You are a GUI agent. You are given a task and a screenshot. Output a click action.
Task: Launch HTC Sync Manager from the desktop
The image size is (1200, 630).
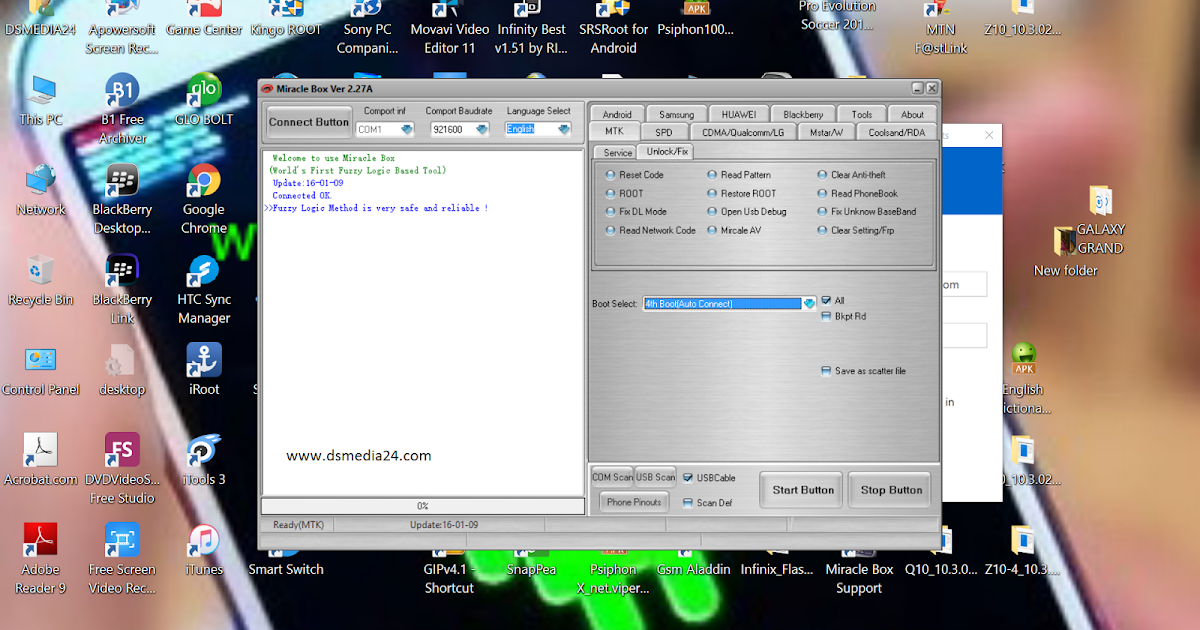204,271
